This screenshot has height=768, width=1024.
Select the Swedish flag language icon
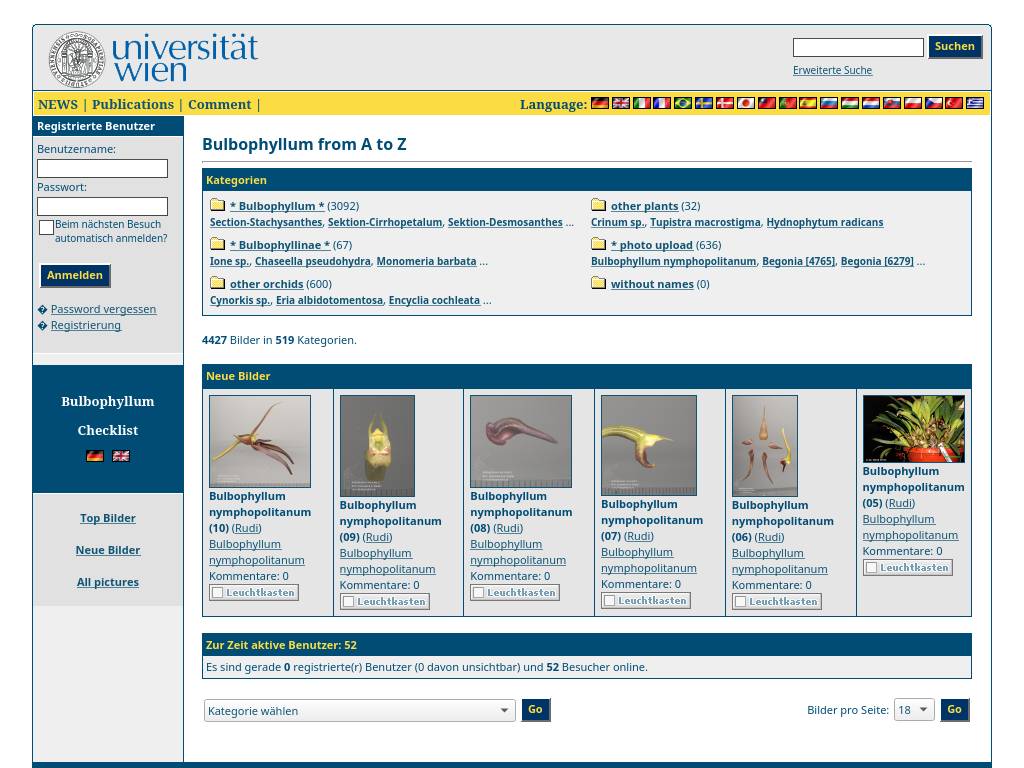[x=704, y=103]
